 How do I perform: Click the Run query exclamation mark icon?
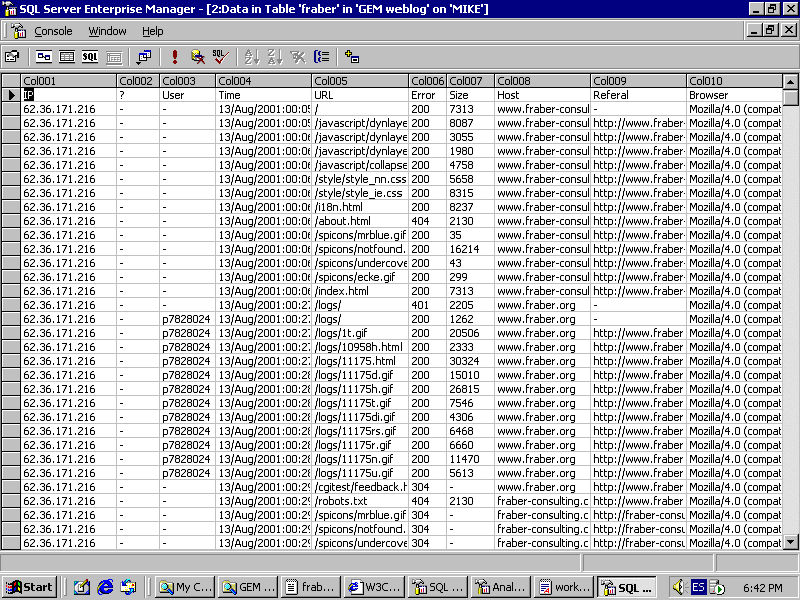click(174, 57)
